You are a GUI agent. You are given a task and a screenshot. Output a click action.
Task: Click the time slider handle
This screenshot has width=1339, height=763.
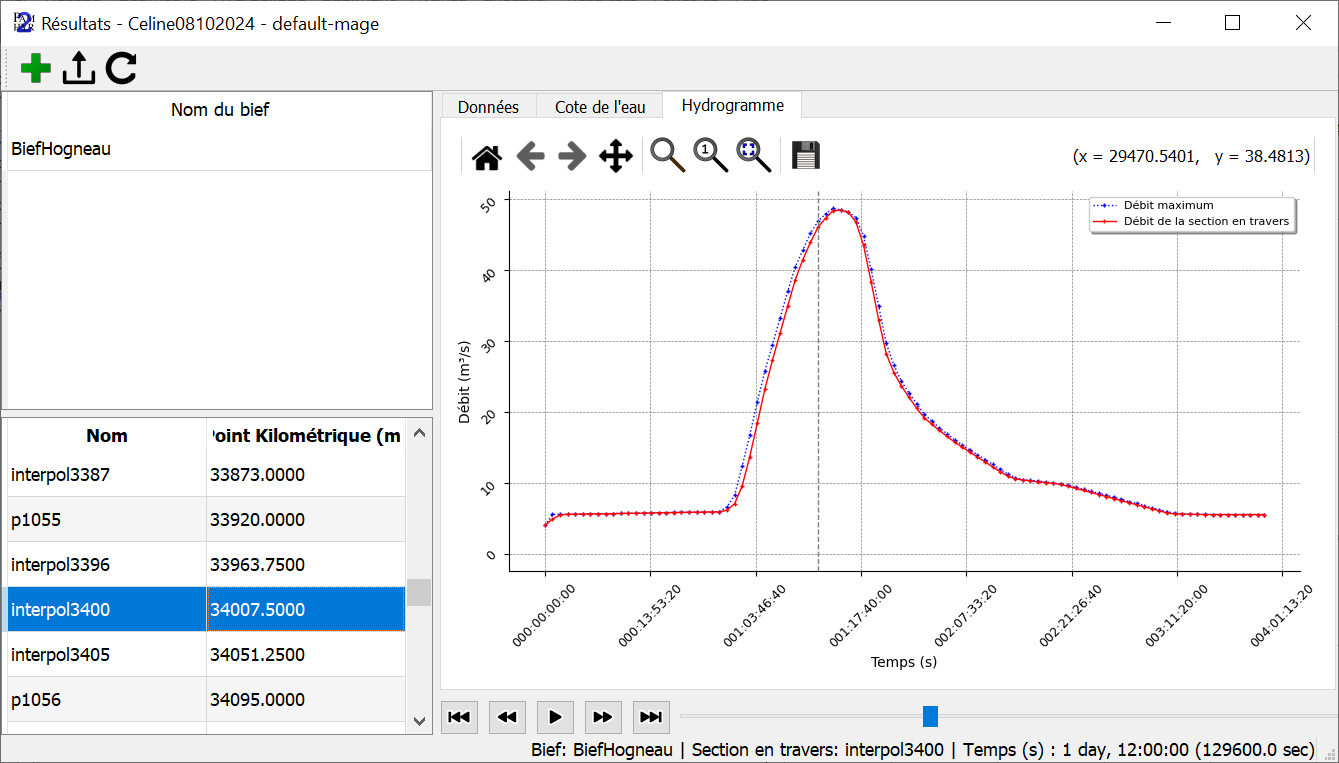pos(930,716)
